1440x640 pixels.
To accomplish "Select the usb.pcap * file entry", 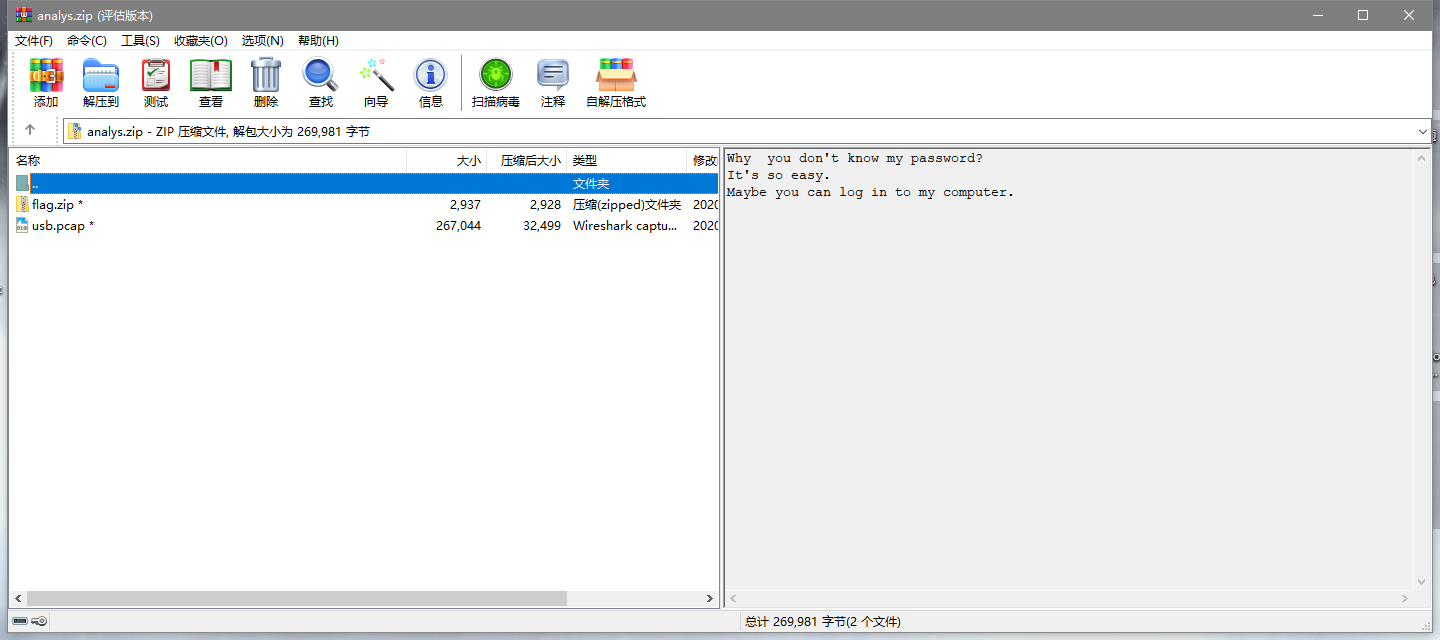I will [364, 226].
